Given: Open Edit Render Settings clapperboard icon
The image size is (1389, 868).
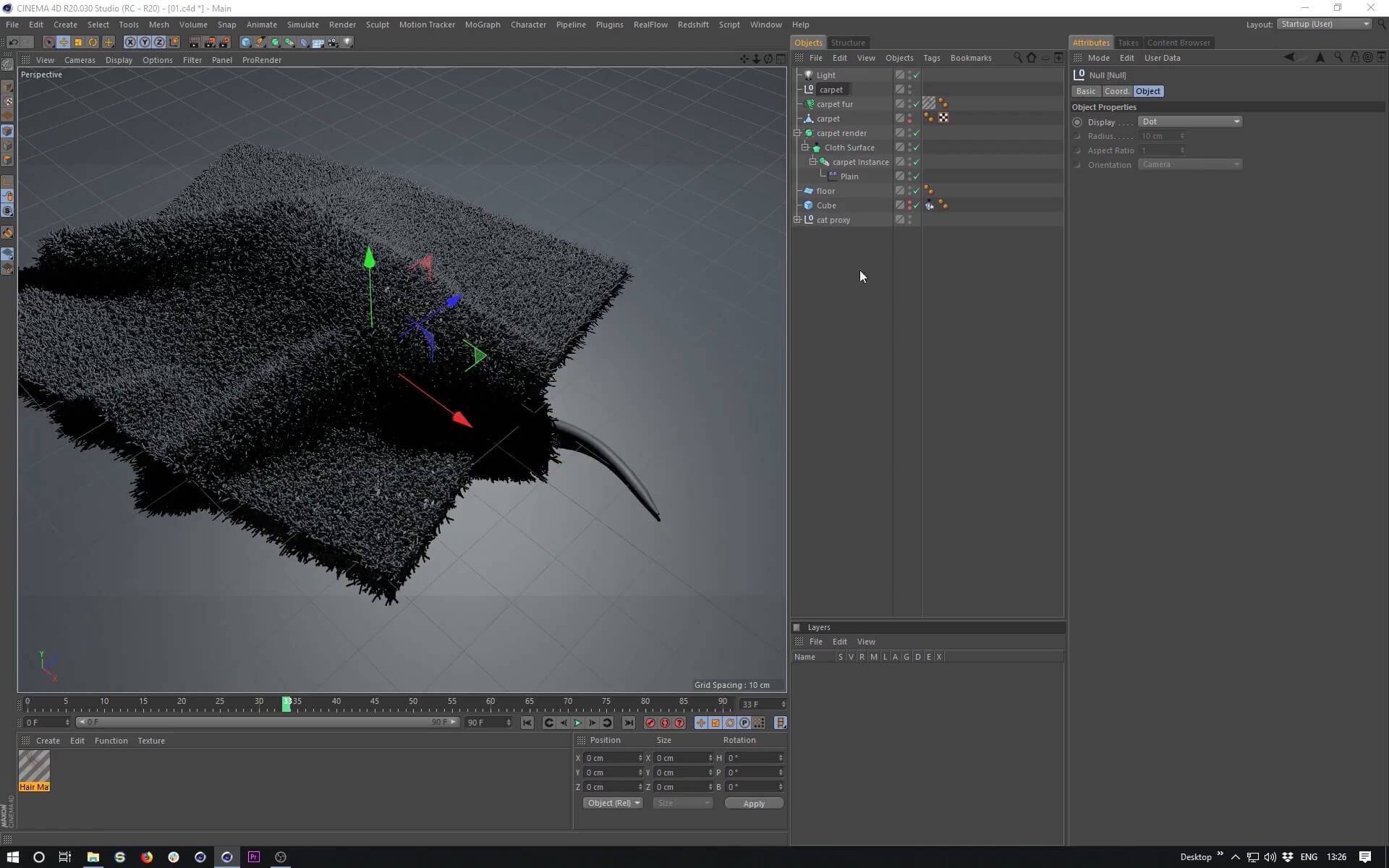Looking at the screenshot, I should 224,43.
